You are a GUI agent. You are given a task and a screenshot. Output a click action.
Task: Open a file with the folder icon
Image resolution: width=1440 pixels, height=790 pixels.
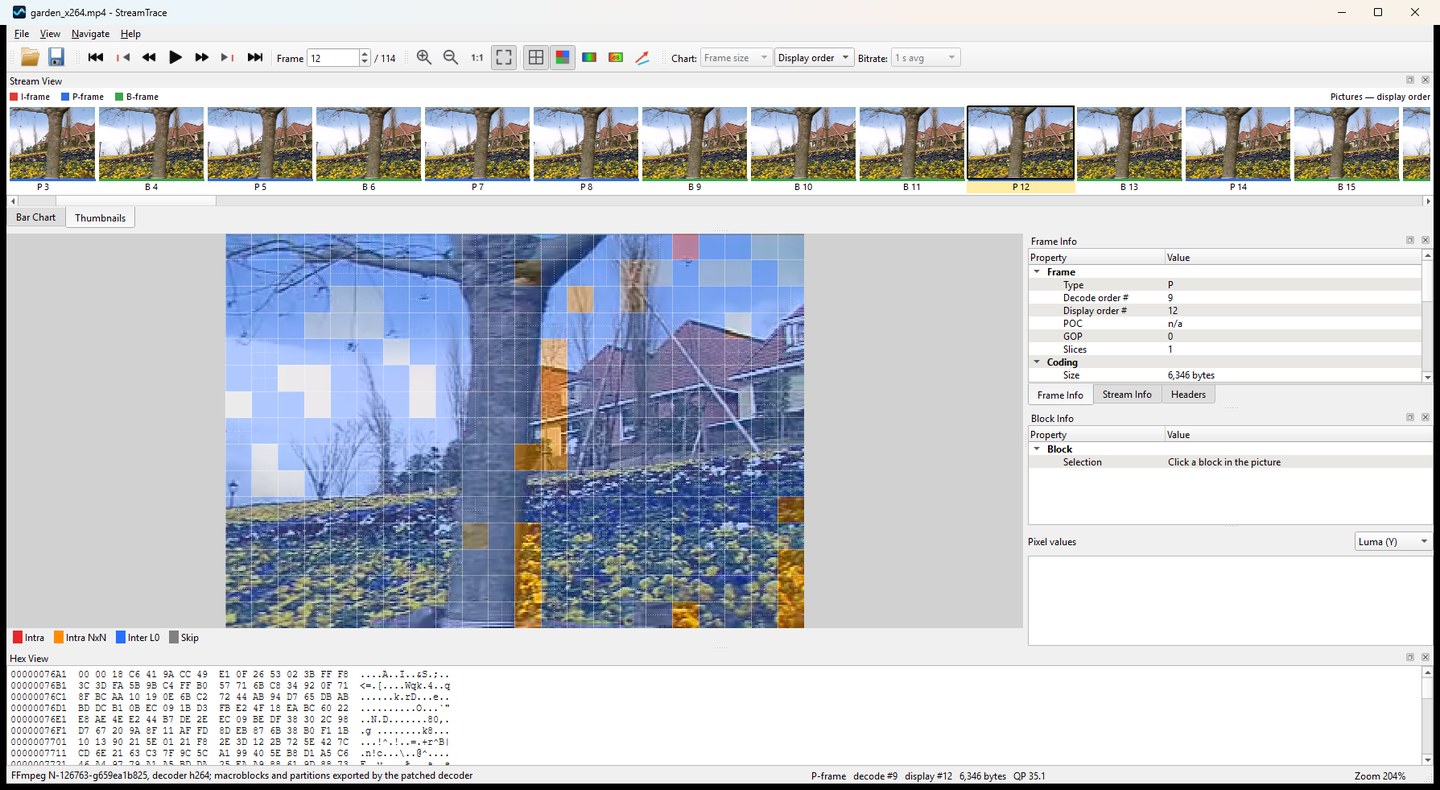pos(30,58)
